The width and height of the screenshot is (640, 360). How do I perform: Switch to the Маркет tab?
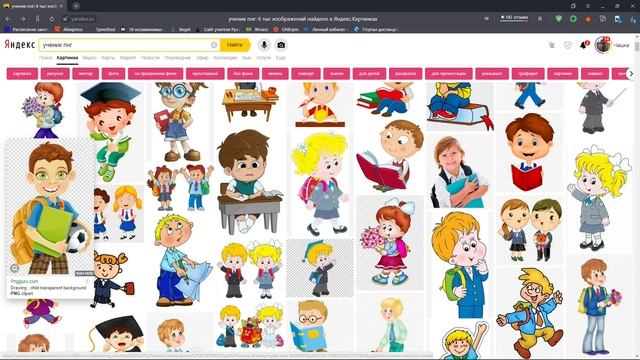pyautogui.click(x=128, y=58)
